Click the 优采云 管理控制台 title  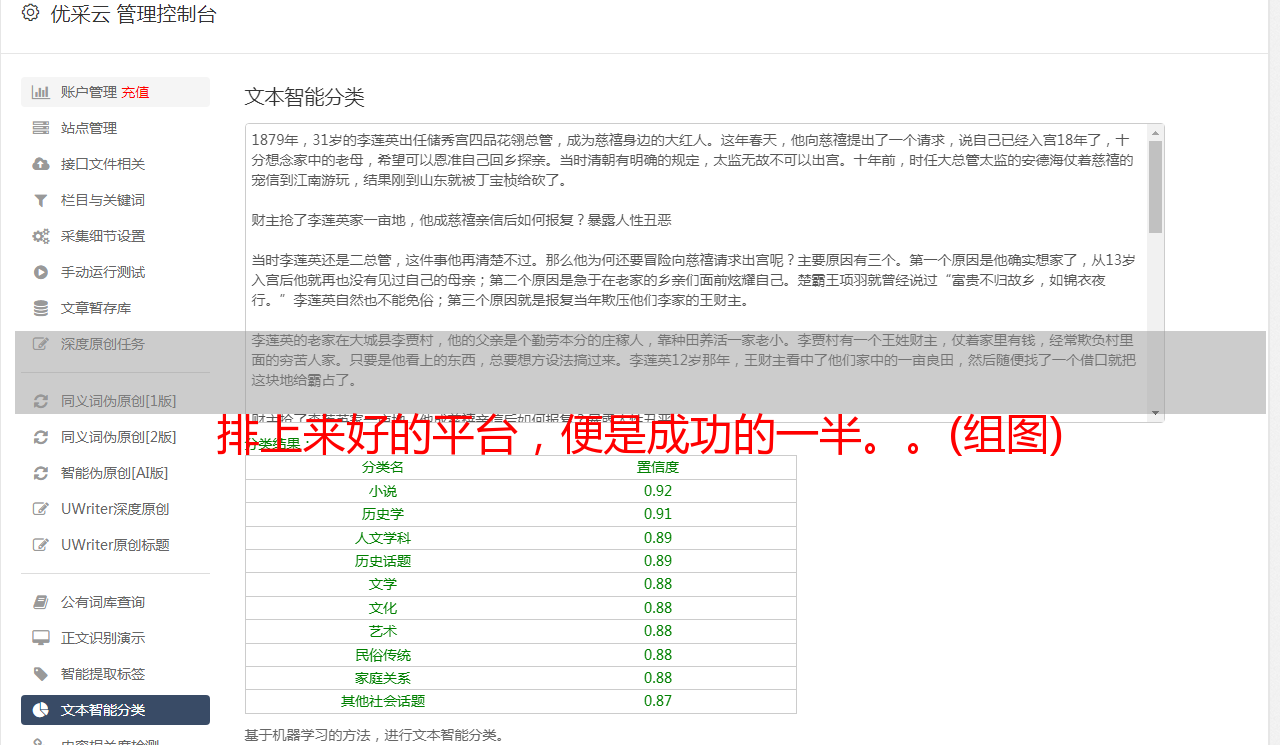(133, 14)
